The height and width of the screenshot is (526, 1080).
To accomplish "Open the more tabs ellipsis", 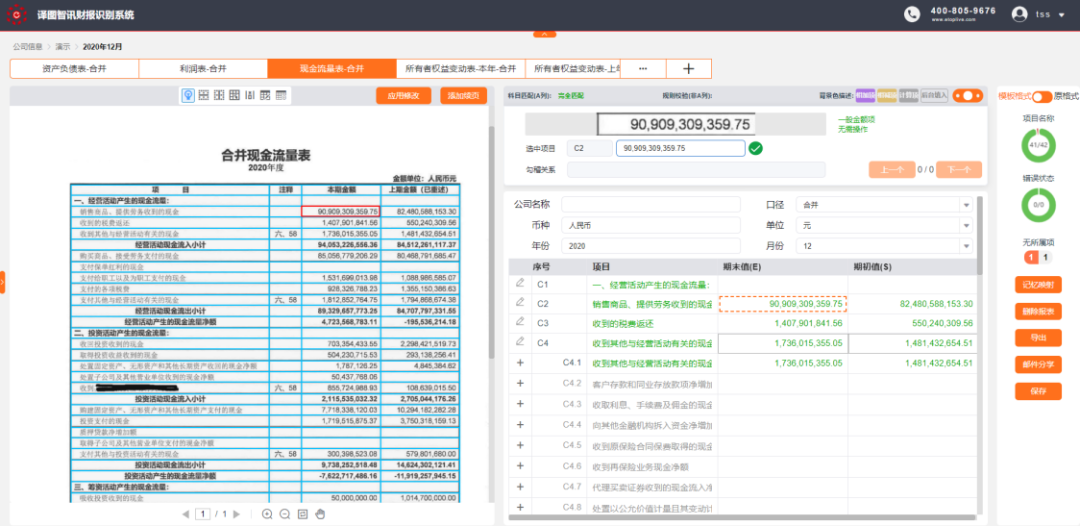I will point(643,69).
